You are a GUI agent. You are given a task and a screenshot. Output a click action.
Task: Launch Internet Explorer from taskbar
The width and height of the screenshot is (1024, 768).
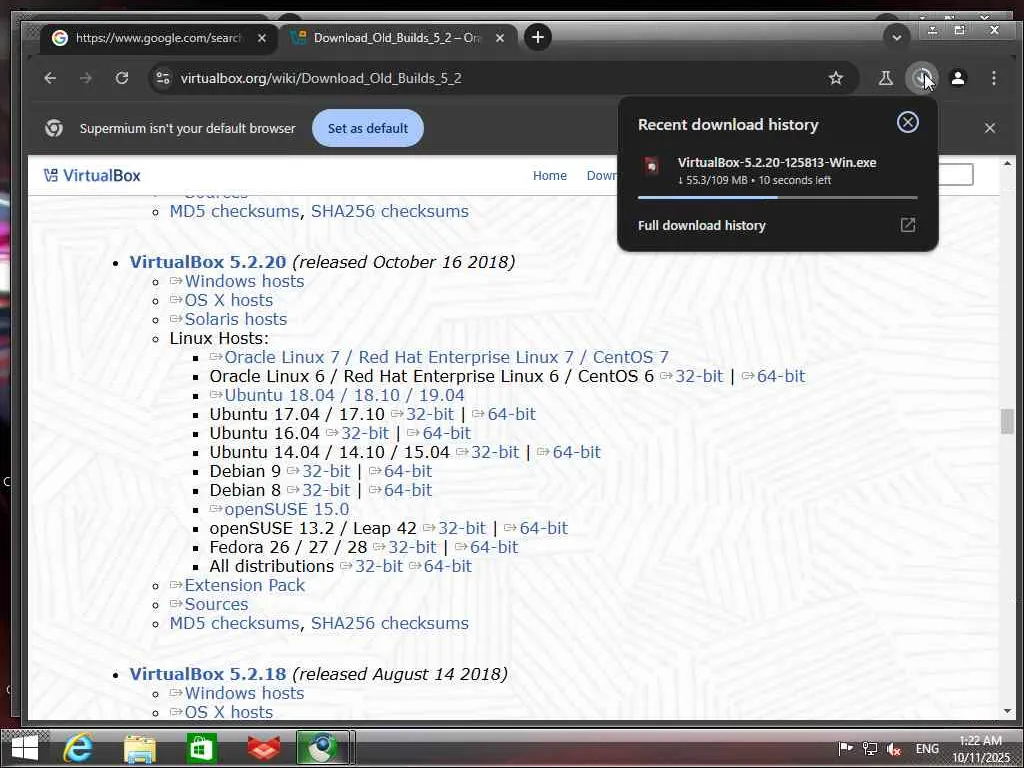point(78,748)
